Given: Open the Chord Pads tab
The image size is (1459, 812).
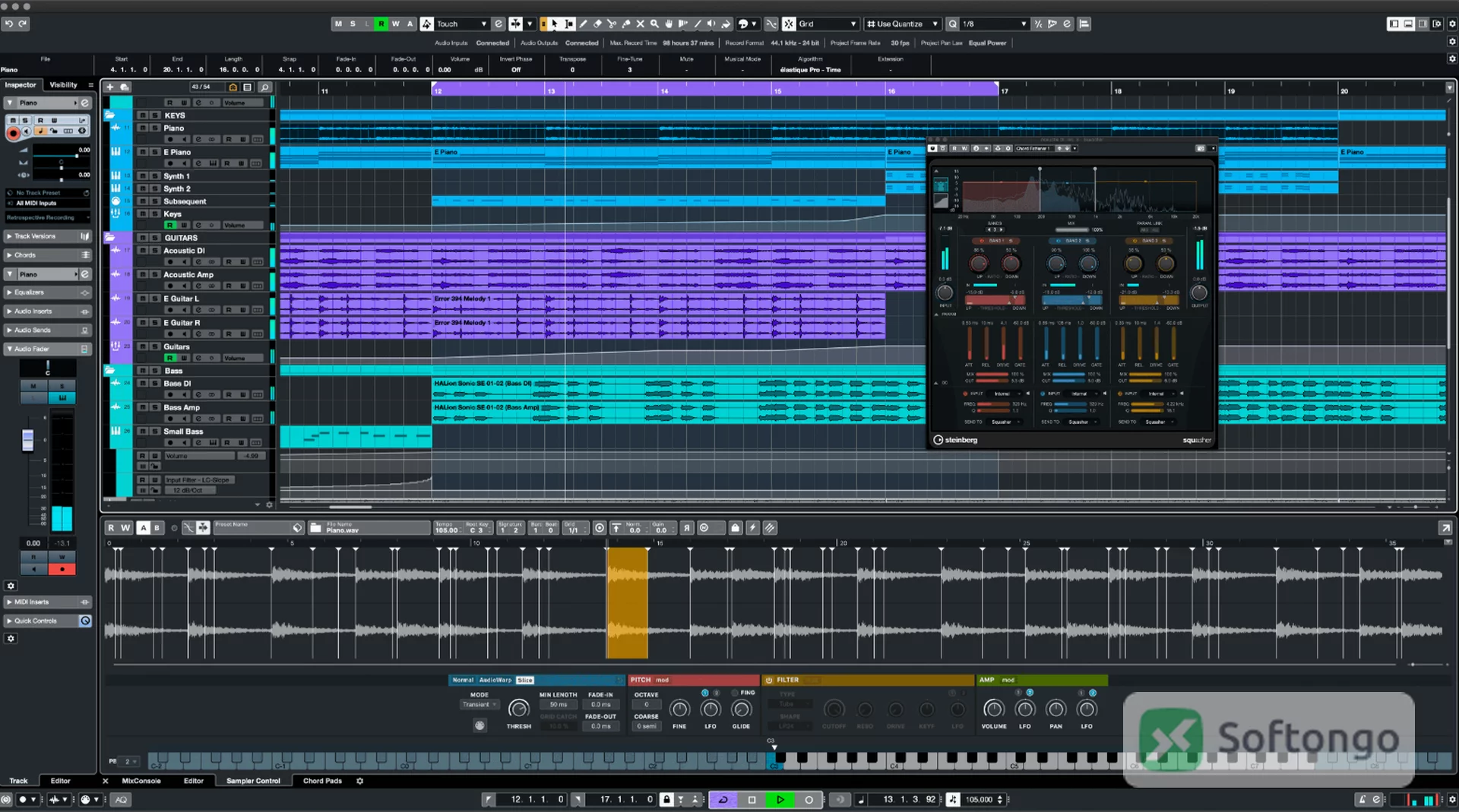Looking at the screenshot, I should tap(322, 781).
